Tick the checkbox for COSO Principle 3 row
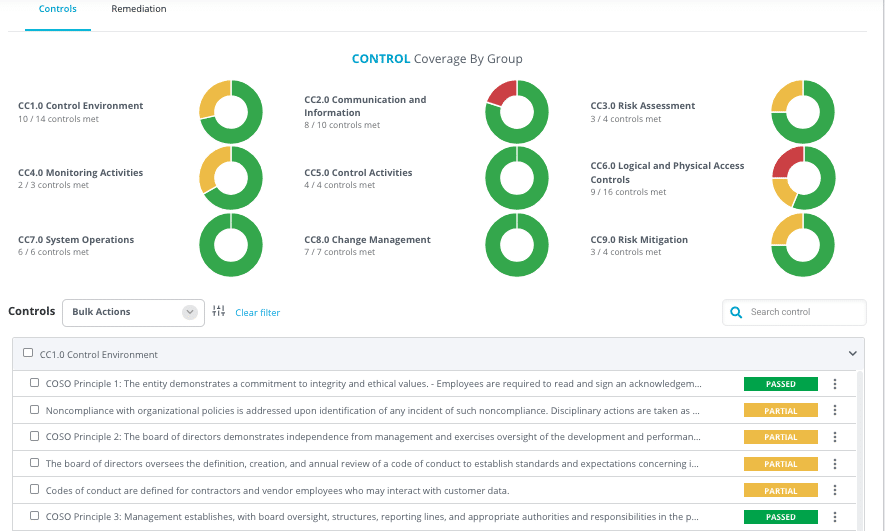The image size is (885, 531). 34,515
